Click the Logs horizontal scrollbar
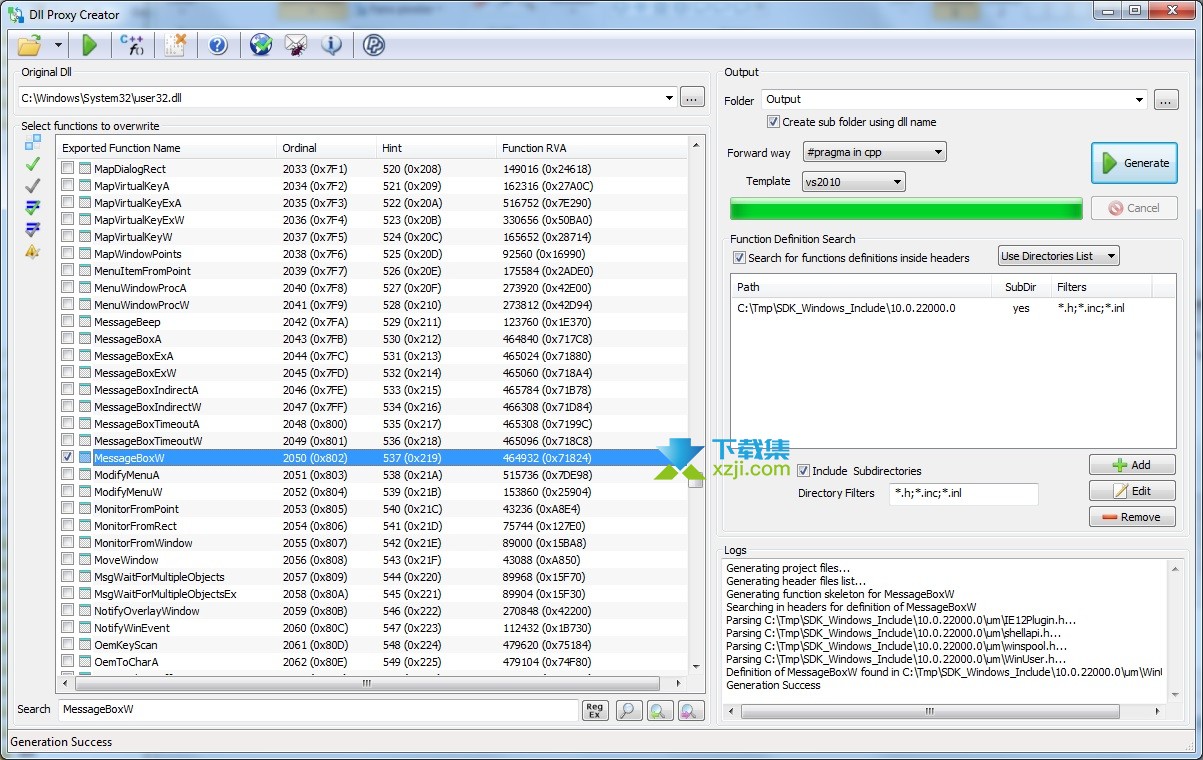Image resolution: width=1203 pixels, height=760 pixels. pyautogui.click(x=943, y=712)
